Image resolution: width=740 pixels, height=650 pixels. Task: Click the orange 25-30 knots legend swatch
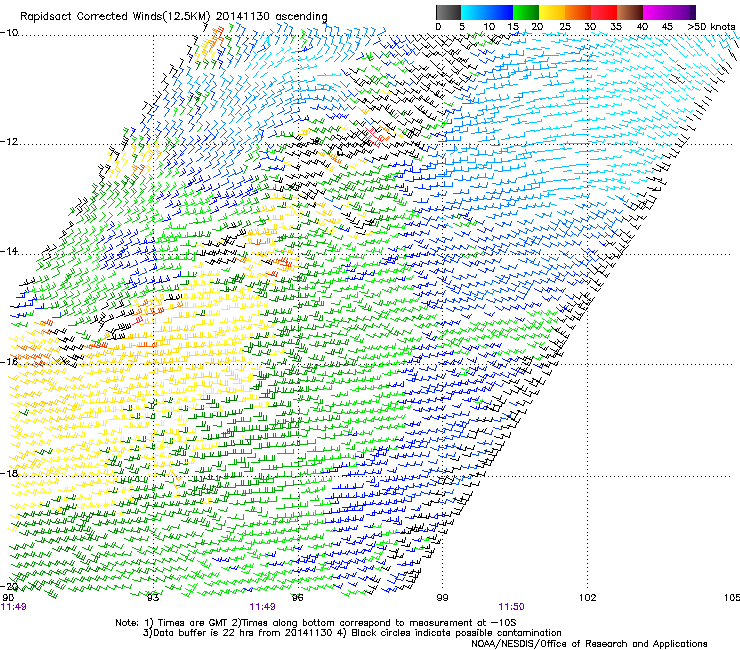pos(578,12)
